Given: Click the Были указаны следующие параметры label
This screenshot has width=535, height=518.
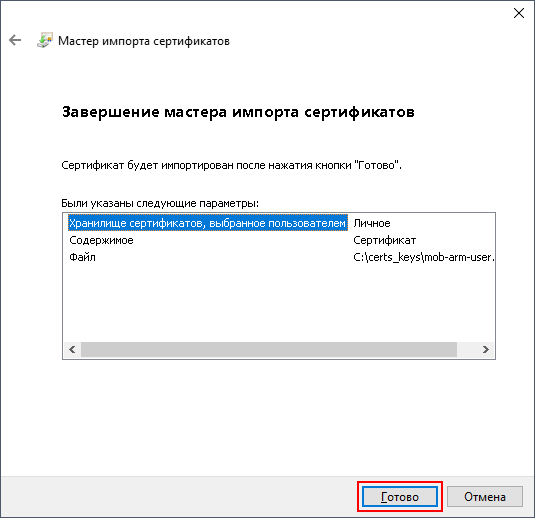Looking at the screenshot, I should coord(160,203).
